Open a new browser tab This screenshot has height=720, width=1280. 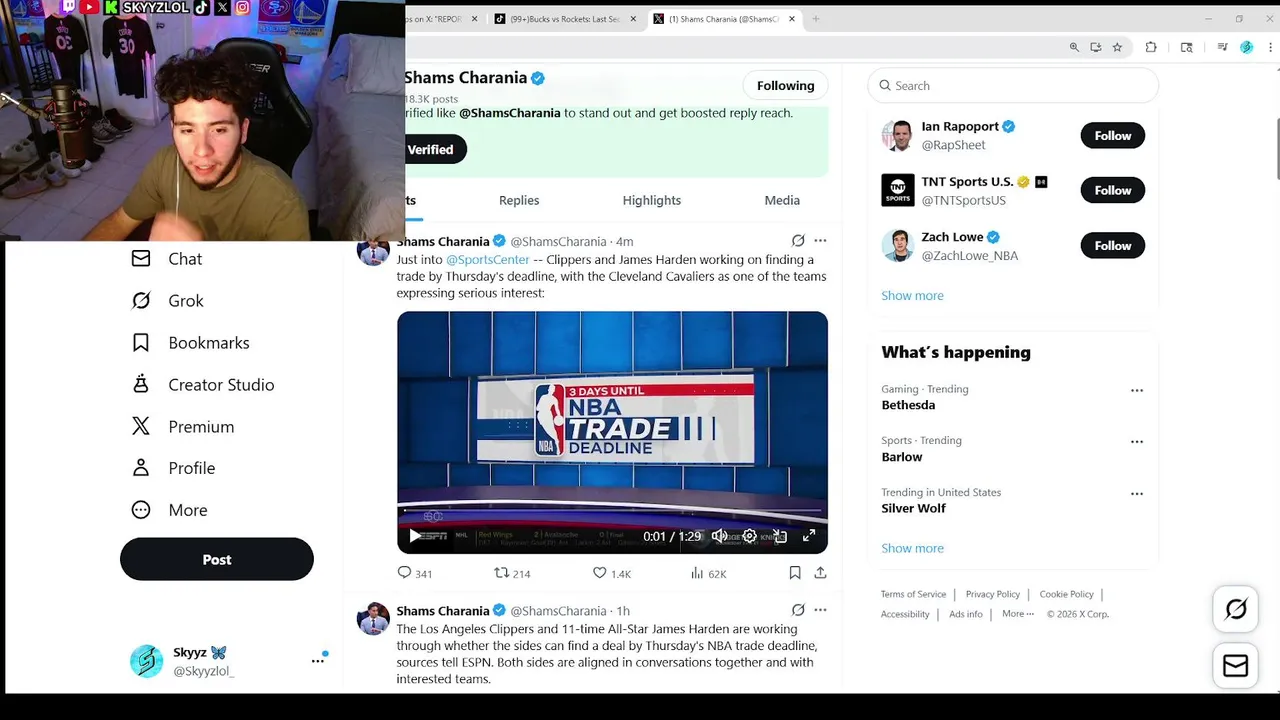[x=816, y=19]
